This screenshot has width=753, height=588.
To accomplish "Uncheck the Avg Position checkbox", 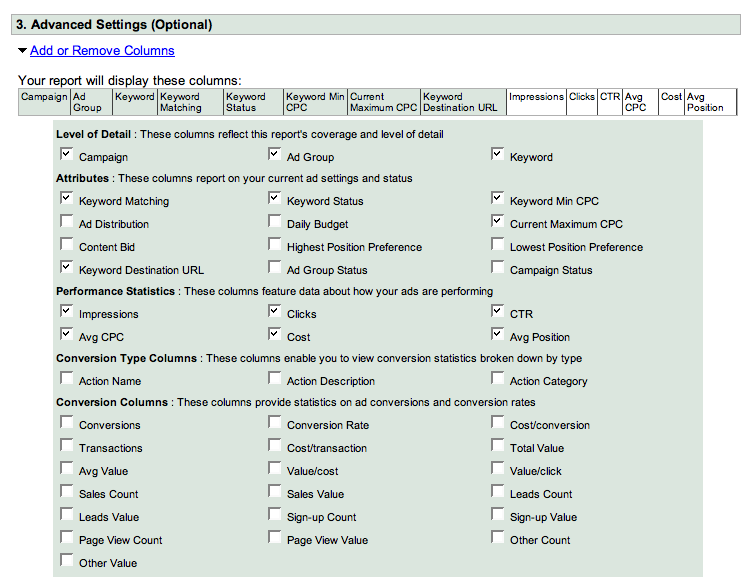I will tap(498, 335).
